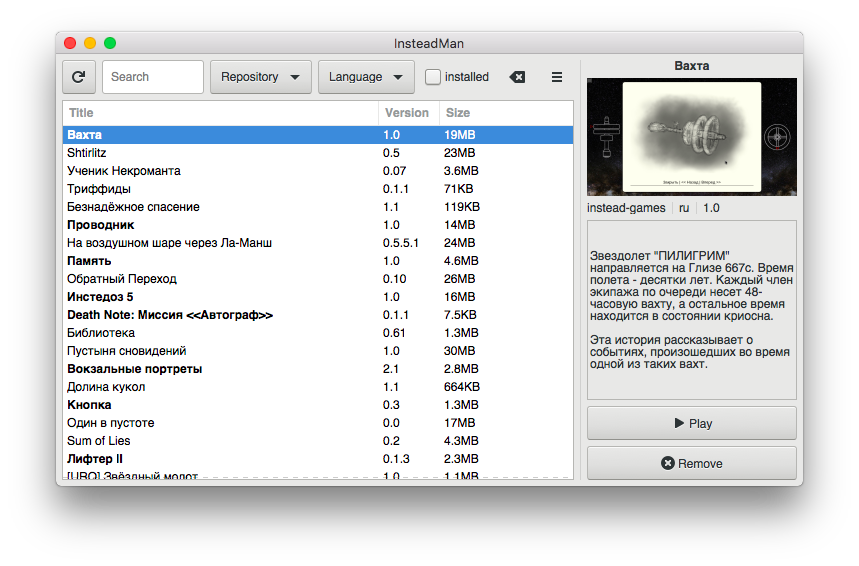Viewport: 859px width, 566px height.
Task: Expand the Repository dropdown
Action: 261,77
